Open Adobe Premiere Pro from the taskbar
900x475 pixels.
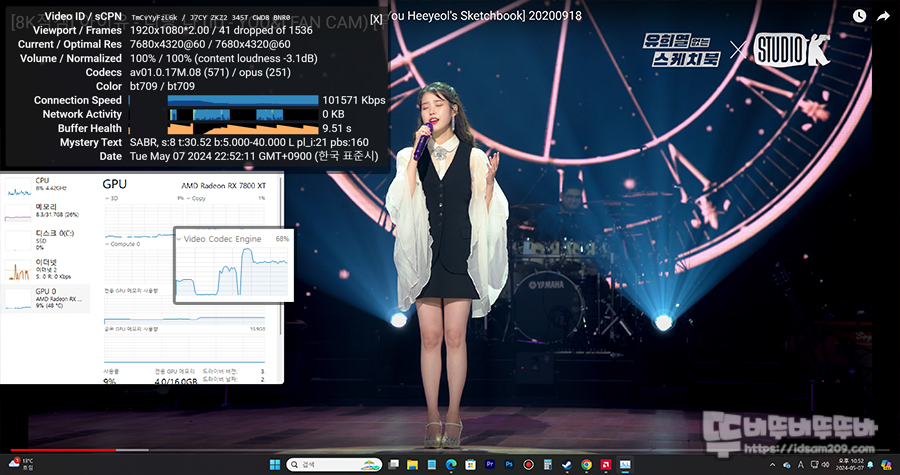490,464
